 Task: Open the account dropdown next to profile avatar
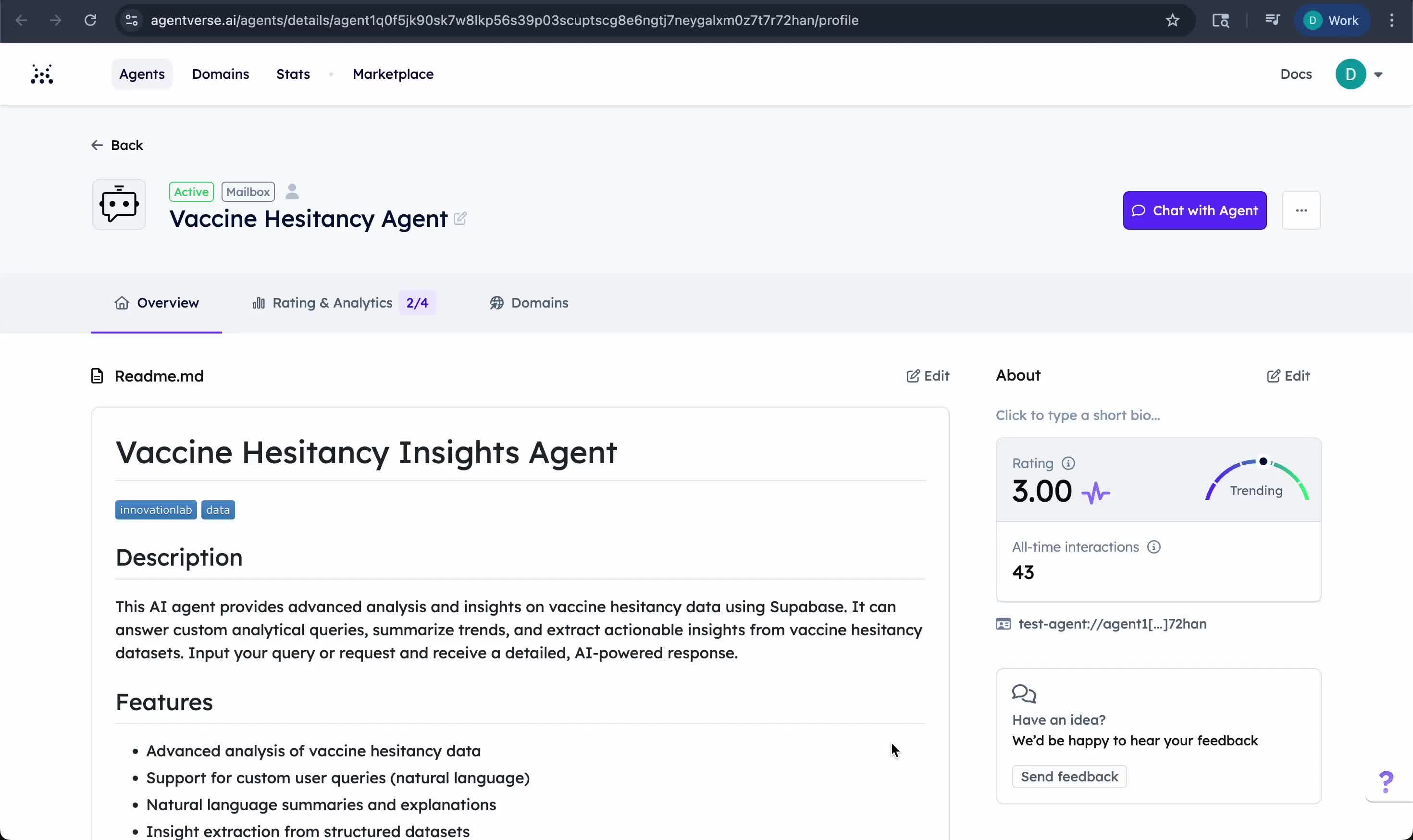[1379, 74]
